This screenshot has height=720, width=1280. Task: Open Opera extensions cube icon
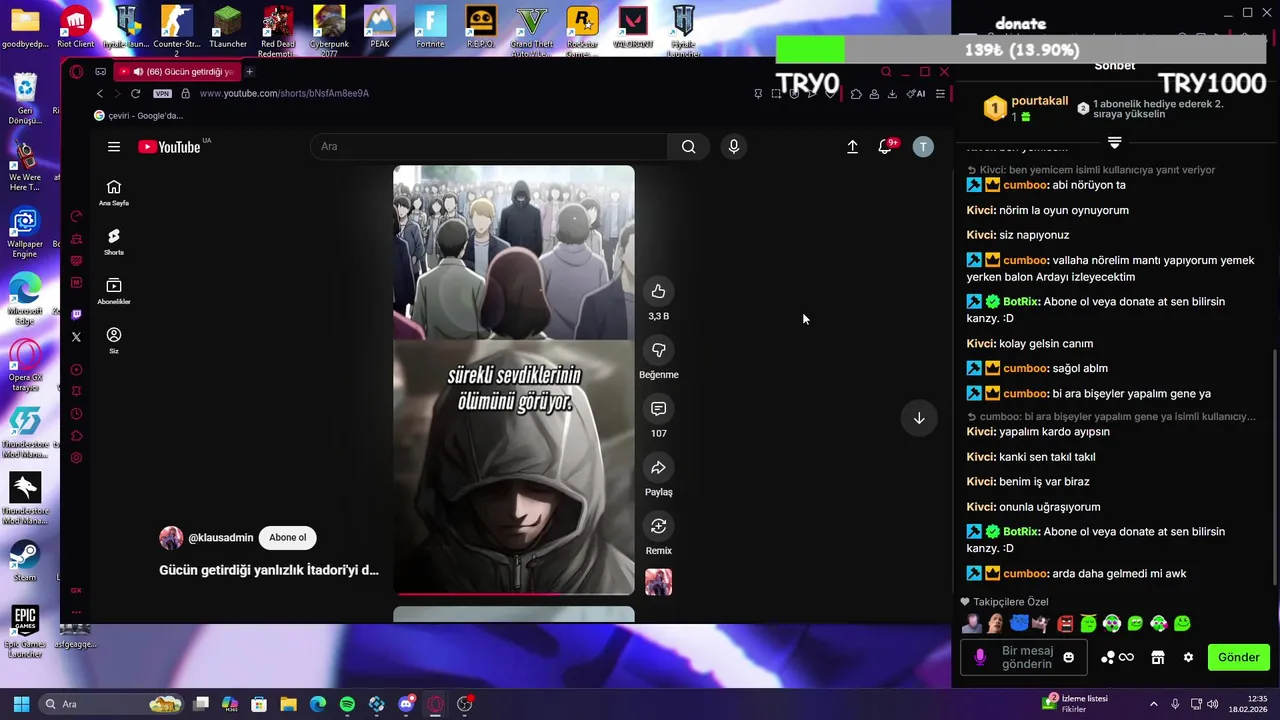pos(856,94)
